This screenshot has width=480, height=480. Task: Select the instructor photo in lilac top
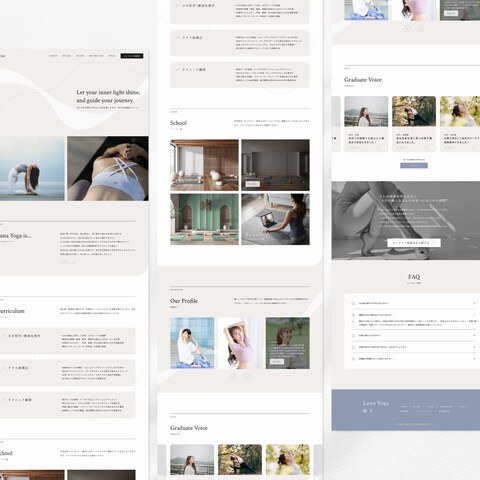[240, 343]
